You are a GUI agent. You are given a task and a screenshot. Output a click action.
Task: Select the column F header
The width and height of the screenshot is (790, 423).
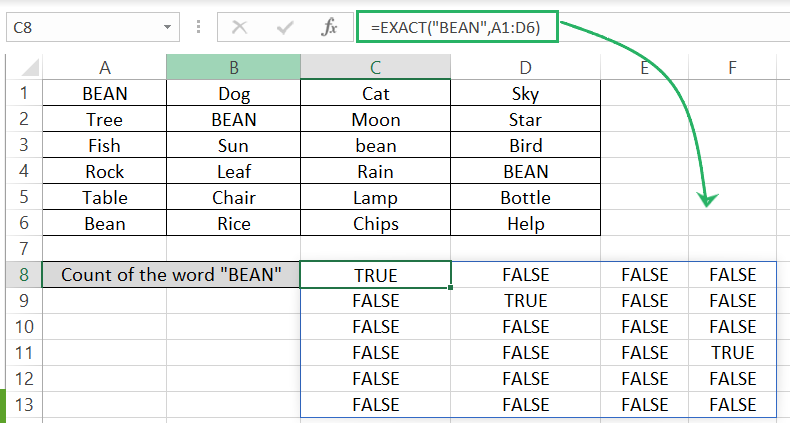[733, 67]
